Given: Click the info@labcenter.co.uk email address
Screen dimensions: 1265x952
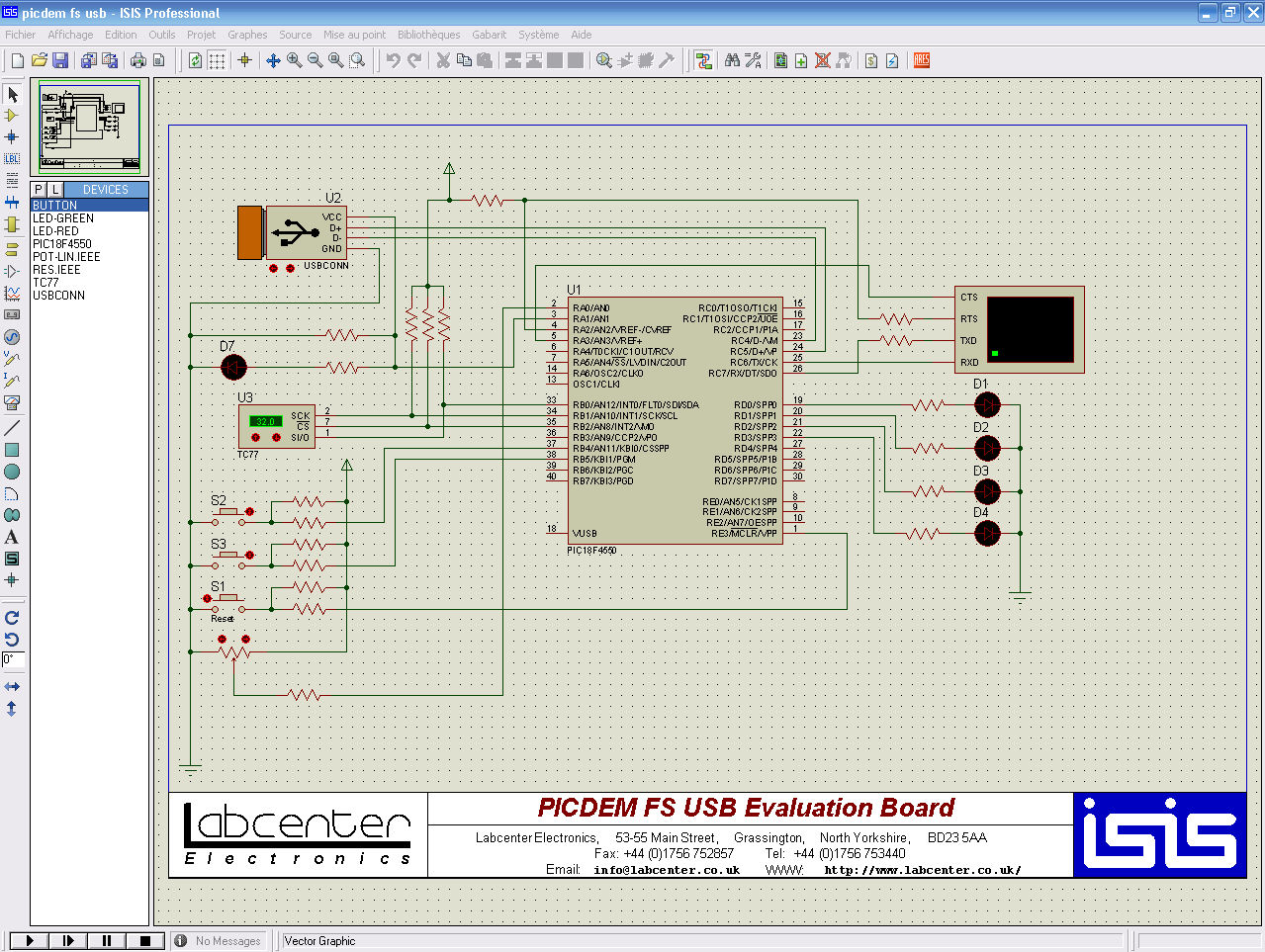Looking at the screenshot, I should pyautogui.click(x=667, y=871).
